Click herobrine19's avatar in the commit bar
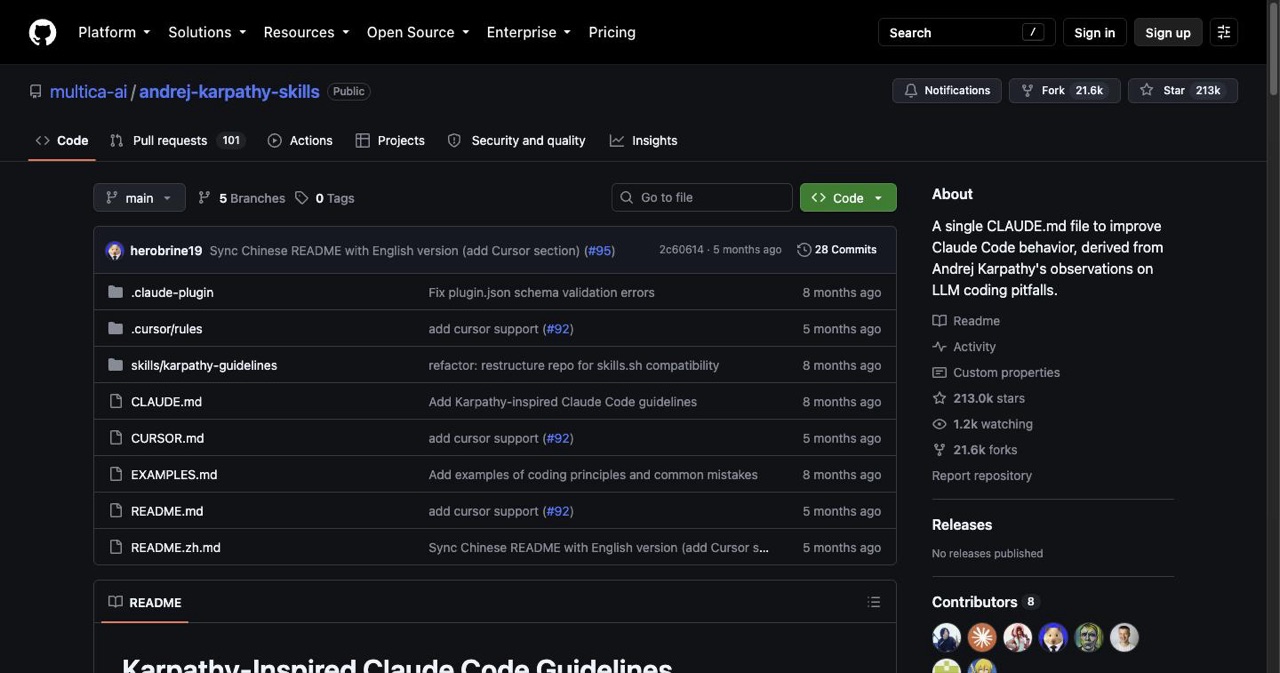The image size is (1280, 673). pos(115,250)
